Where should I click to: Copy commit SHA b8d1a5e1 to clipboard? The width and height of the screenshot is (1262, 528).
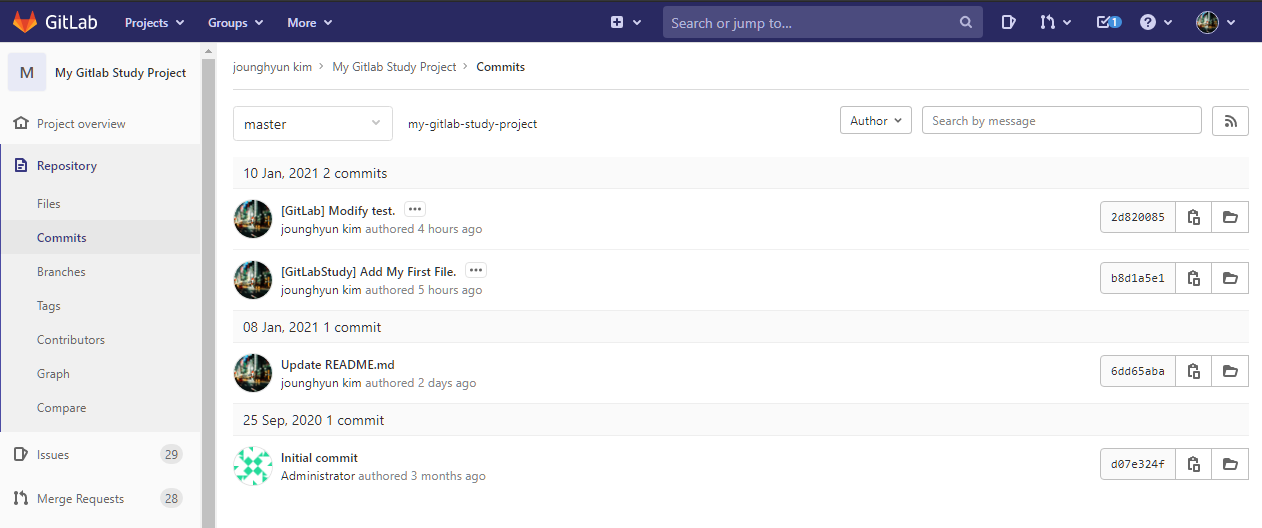(1193, 278)
